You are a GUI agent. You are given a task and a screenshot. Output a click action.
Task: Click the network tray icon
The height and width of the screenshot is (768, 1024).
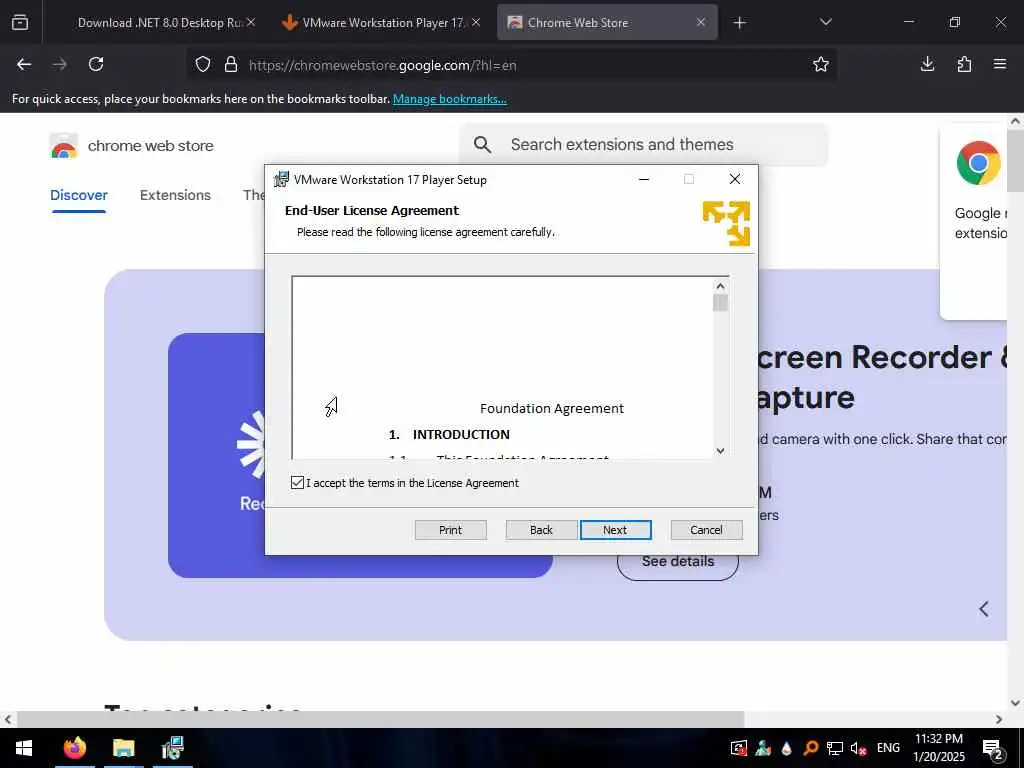point(835,748)
